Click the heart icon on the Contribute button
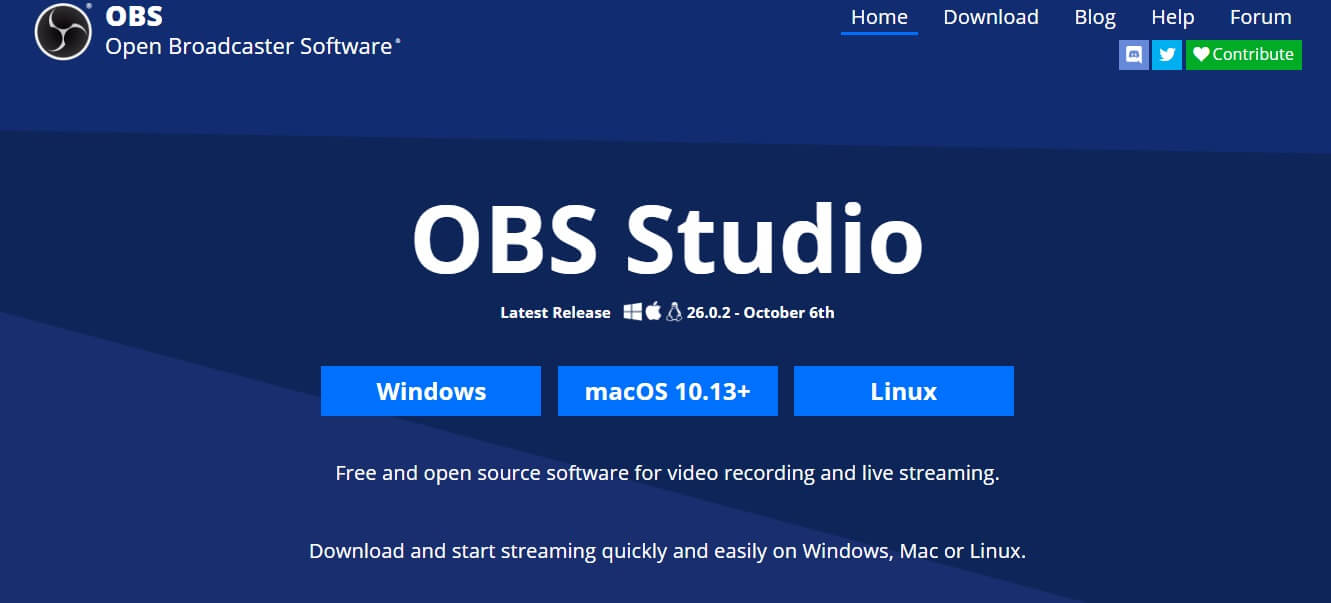Viewport: 1331px width, 603px height. (x=1200, y=55)
